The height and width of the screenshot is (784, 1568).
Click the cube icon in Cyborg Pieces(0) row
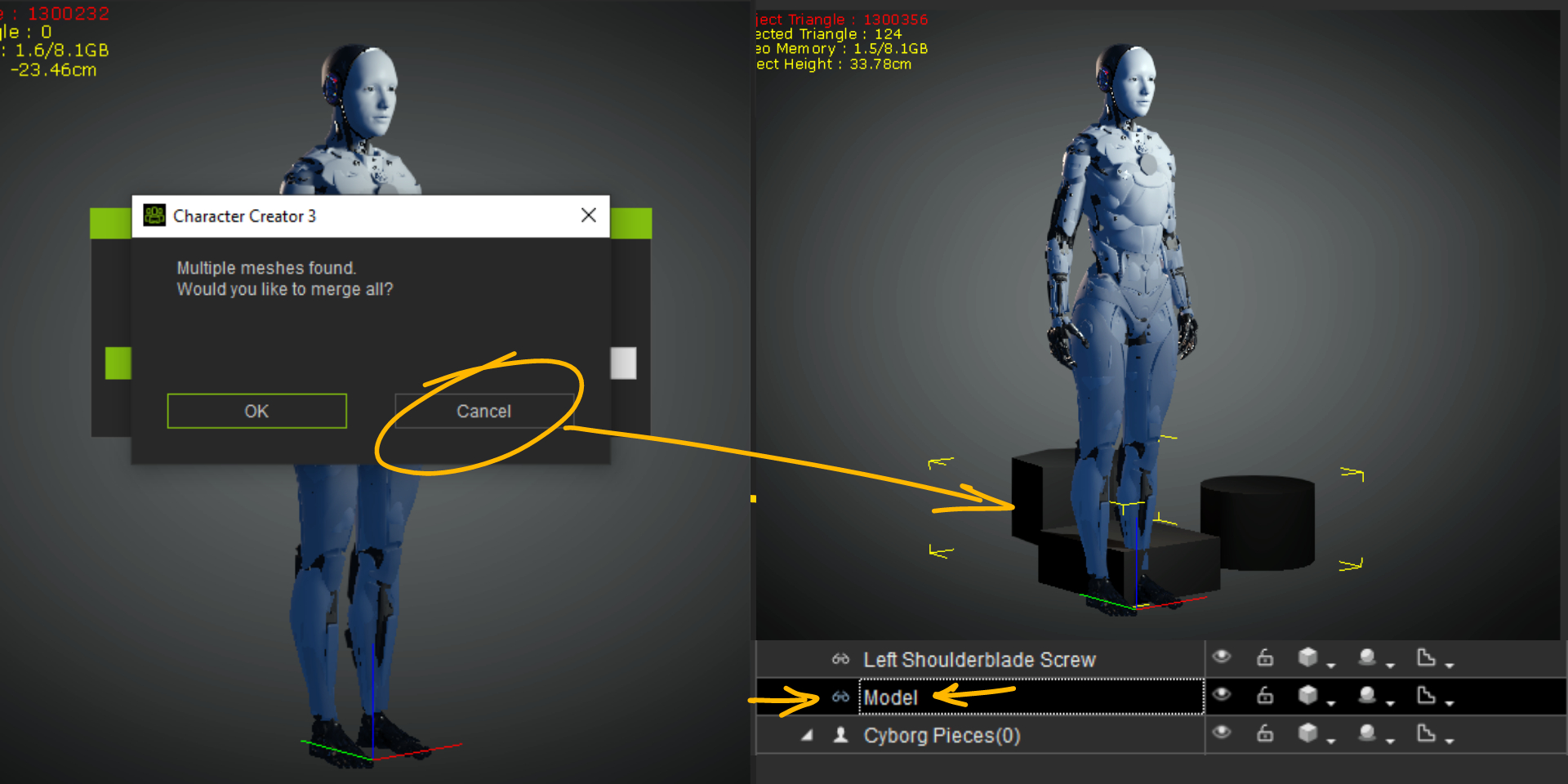click(1307, 733)
